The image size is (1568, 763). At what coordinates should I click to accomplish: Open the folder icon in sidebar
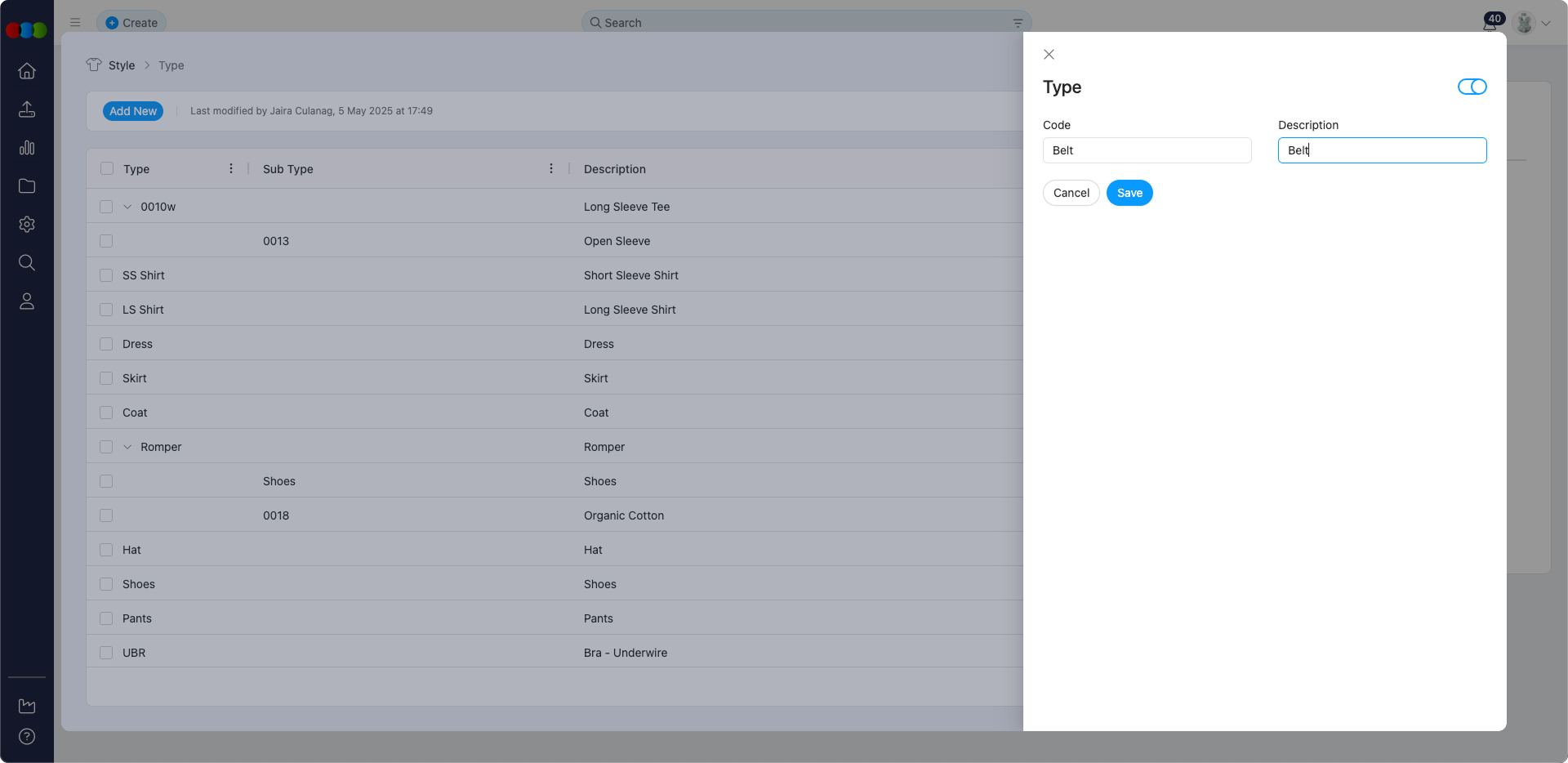[27, 186]
